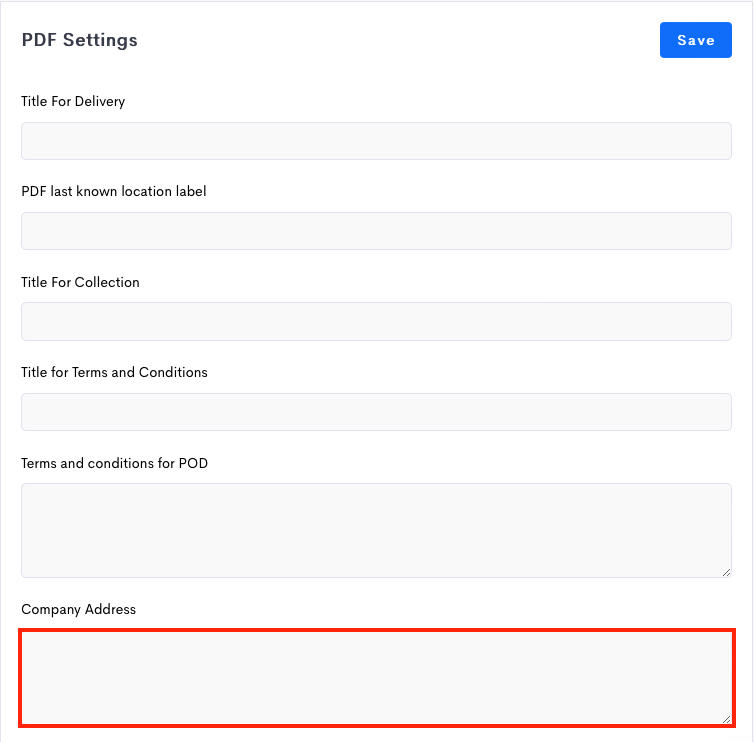Set focus inside the POD terms box
Screen dimensions: 754x742
(x=377, y=530)
